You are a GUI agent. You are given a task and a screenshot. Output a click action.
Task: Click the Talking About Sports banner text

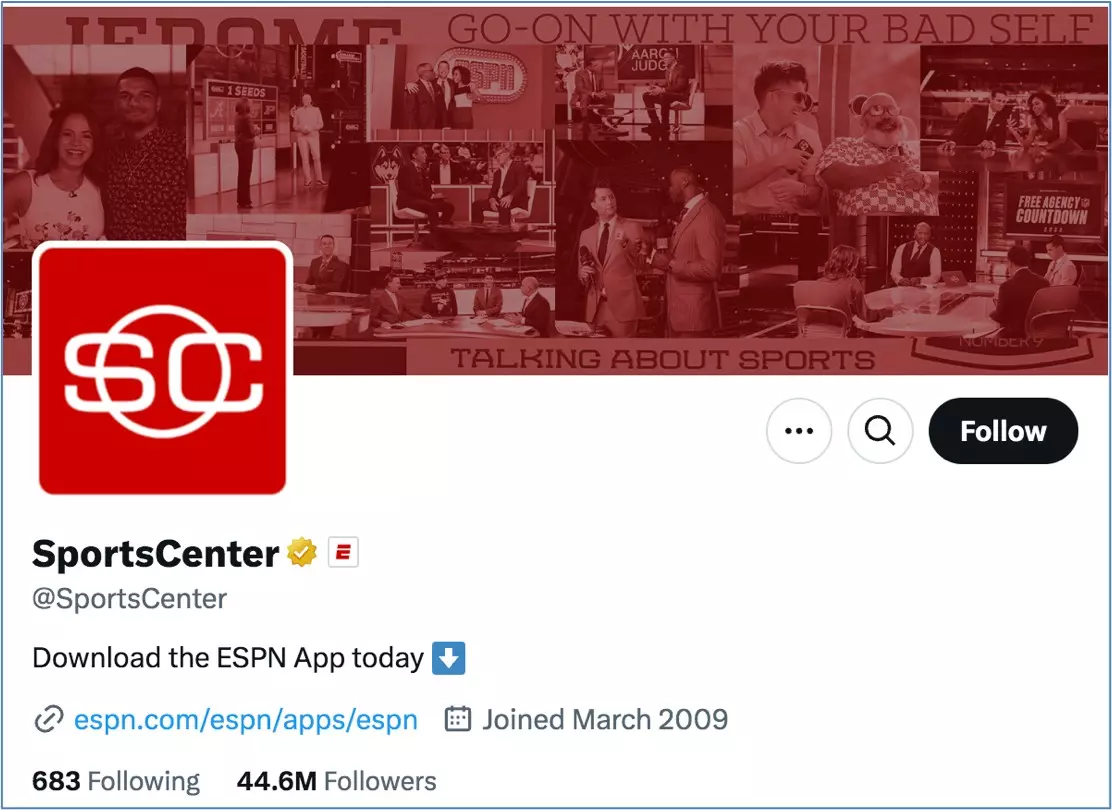[662, 359]
